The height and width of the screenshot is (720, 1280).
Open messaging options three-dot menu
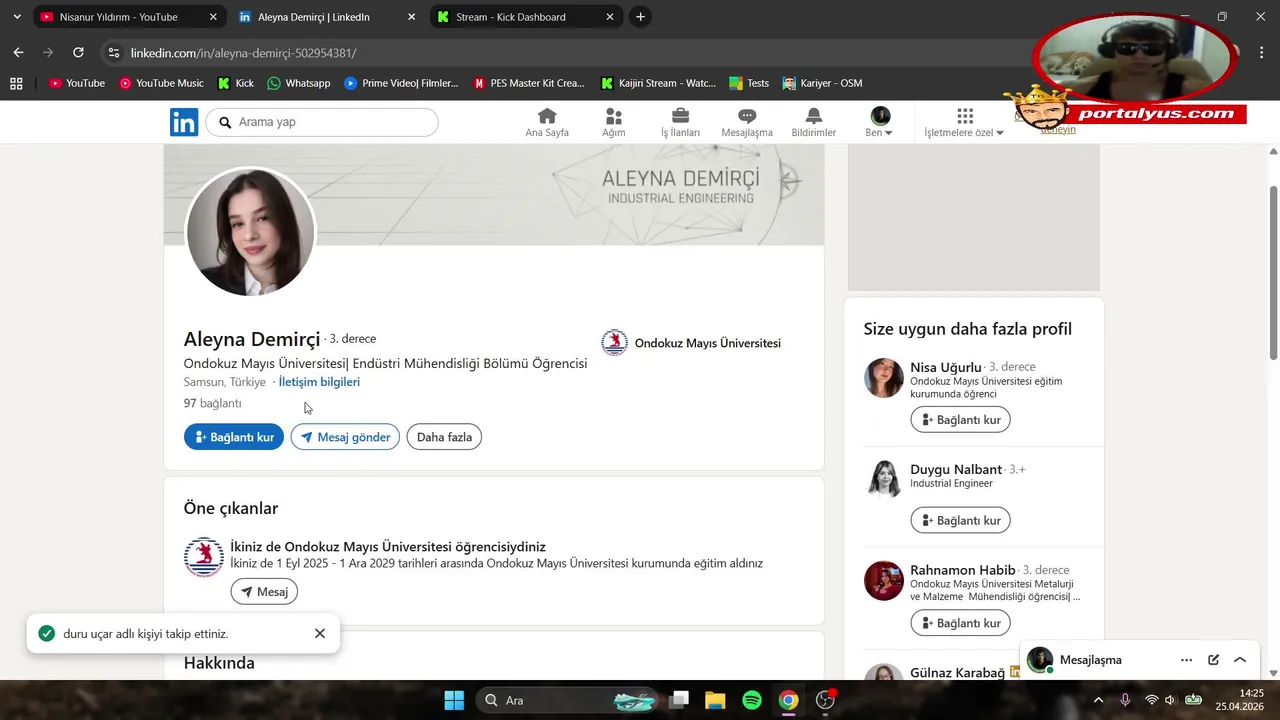pyautogui.click(x=1186, y=660)
